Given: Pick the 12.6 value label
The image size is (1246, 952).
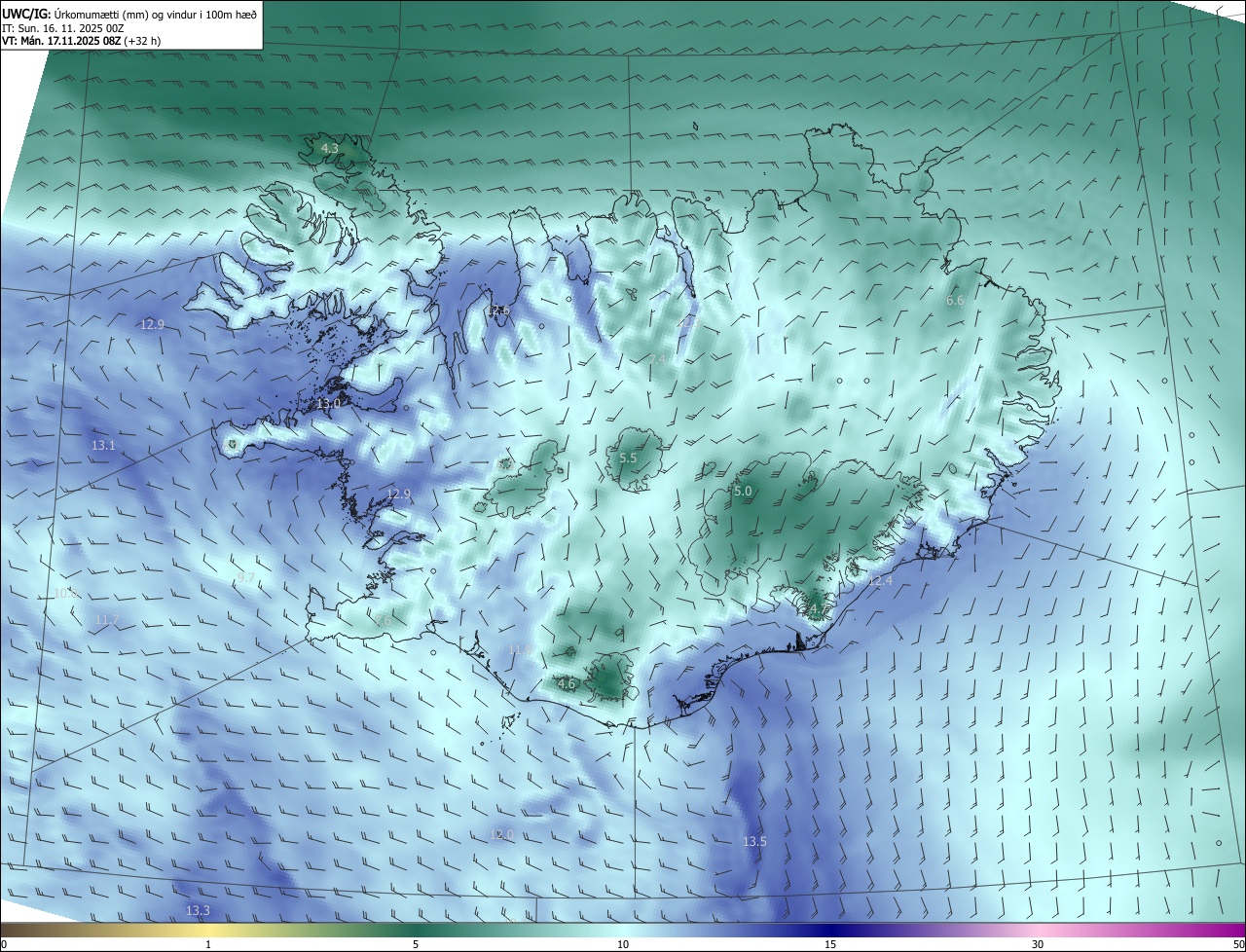Looking at the screenshot, I should 499,311.
